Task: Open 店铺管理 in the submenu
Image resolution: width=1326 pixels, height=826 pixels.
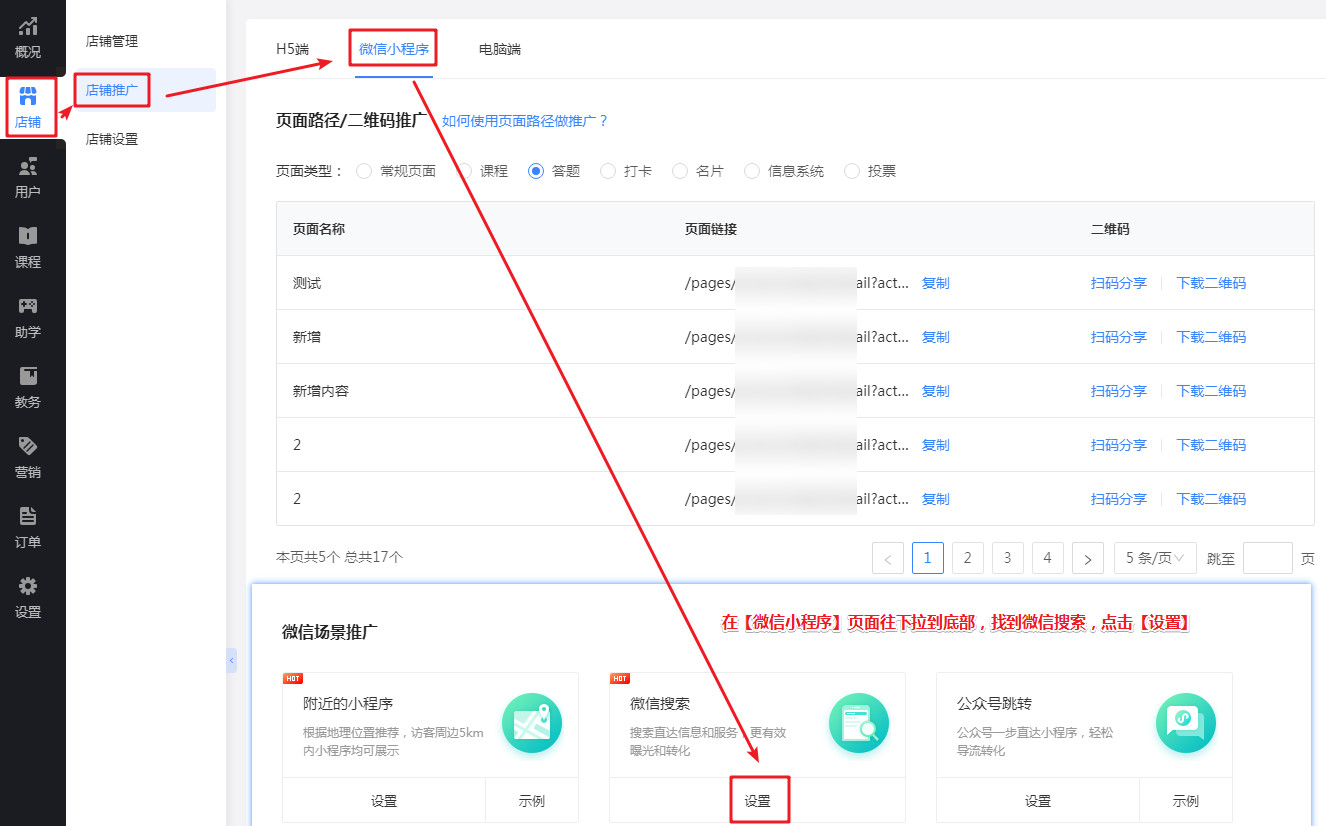Action: [x=112, y=41]
